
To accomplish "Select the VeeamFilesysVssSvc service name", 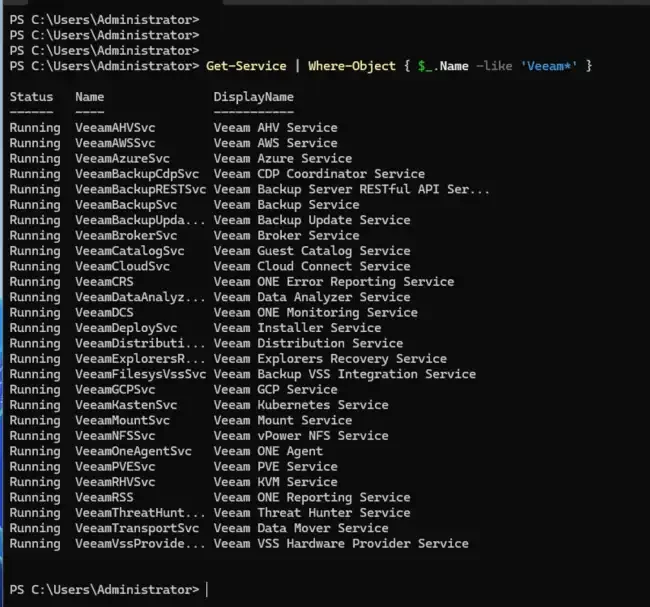I will pos(141,374).
